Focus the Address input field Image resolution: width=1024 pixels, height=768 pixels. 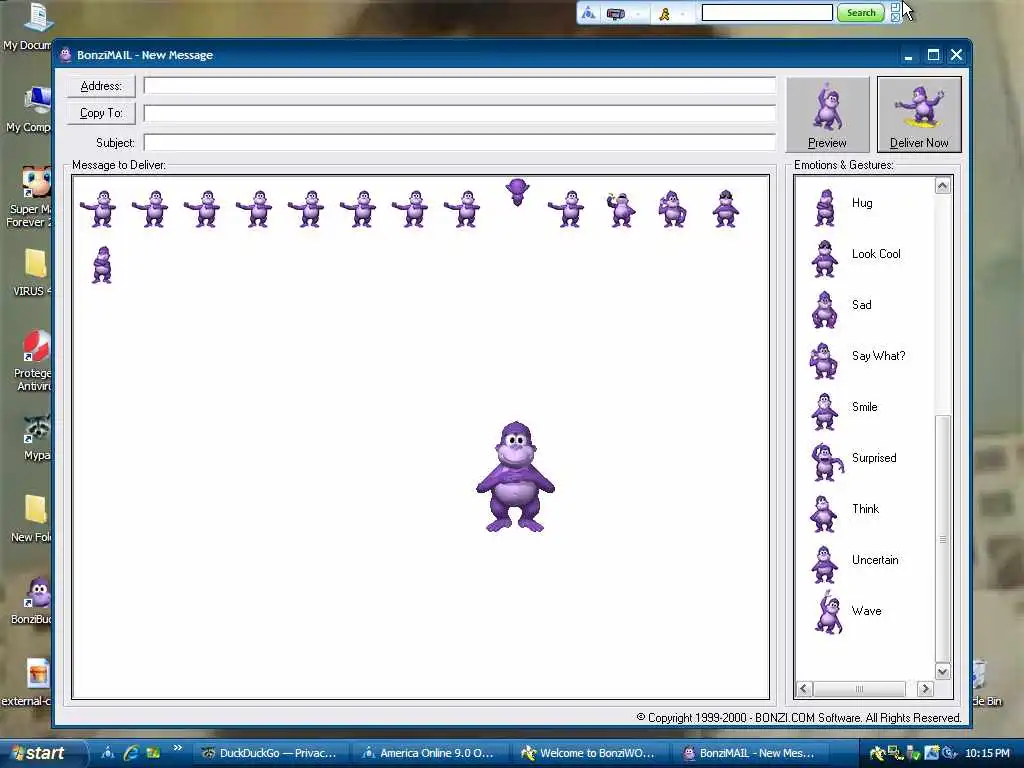tap(460, 86)
